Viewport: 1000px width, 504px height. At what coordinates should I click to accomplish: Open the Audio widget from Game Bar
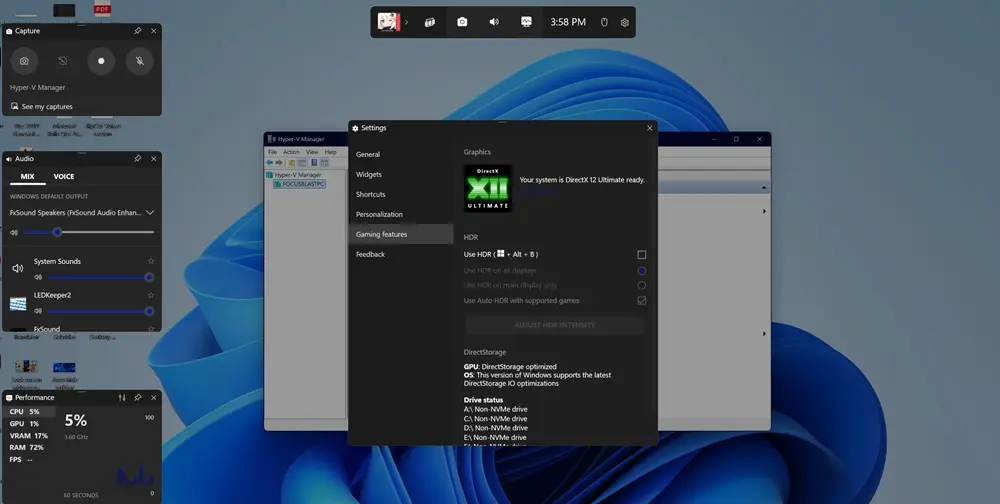(x=494, y=22)
